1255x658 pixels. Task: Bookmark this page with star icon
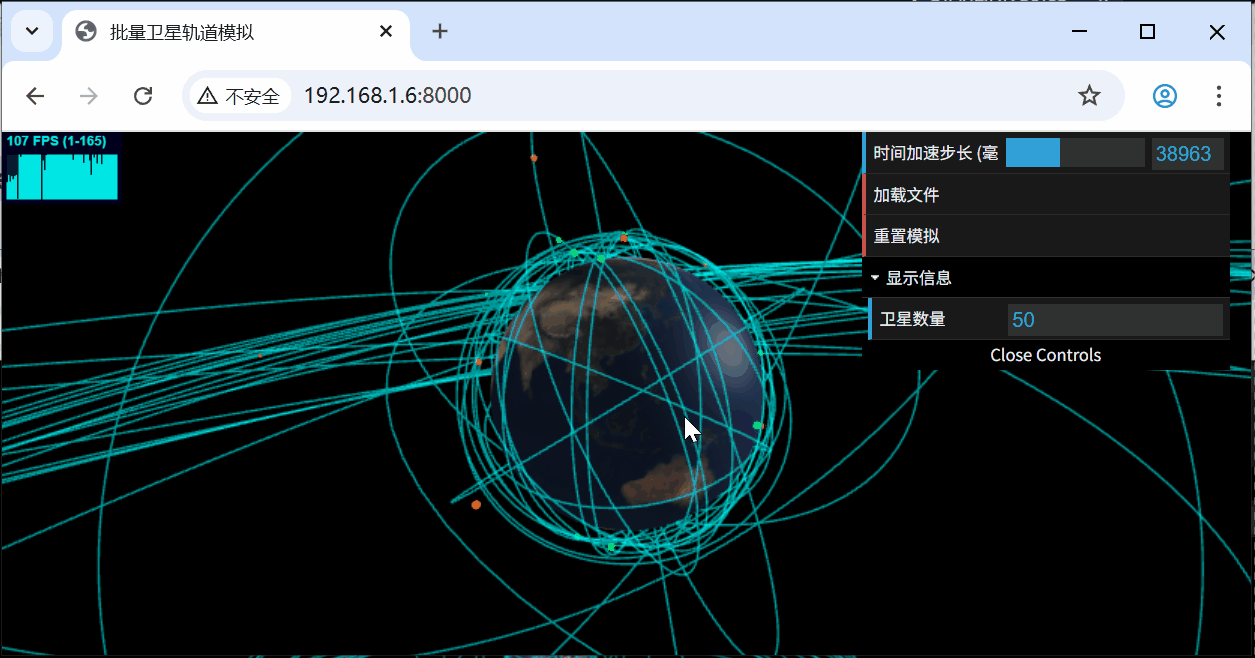[1089, 96]
